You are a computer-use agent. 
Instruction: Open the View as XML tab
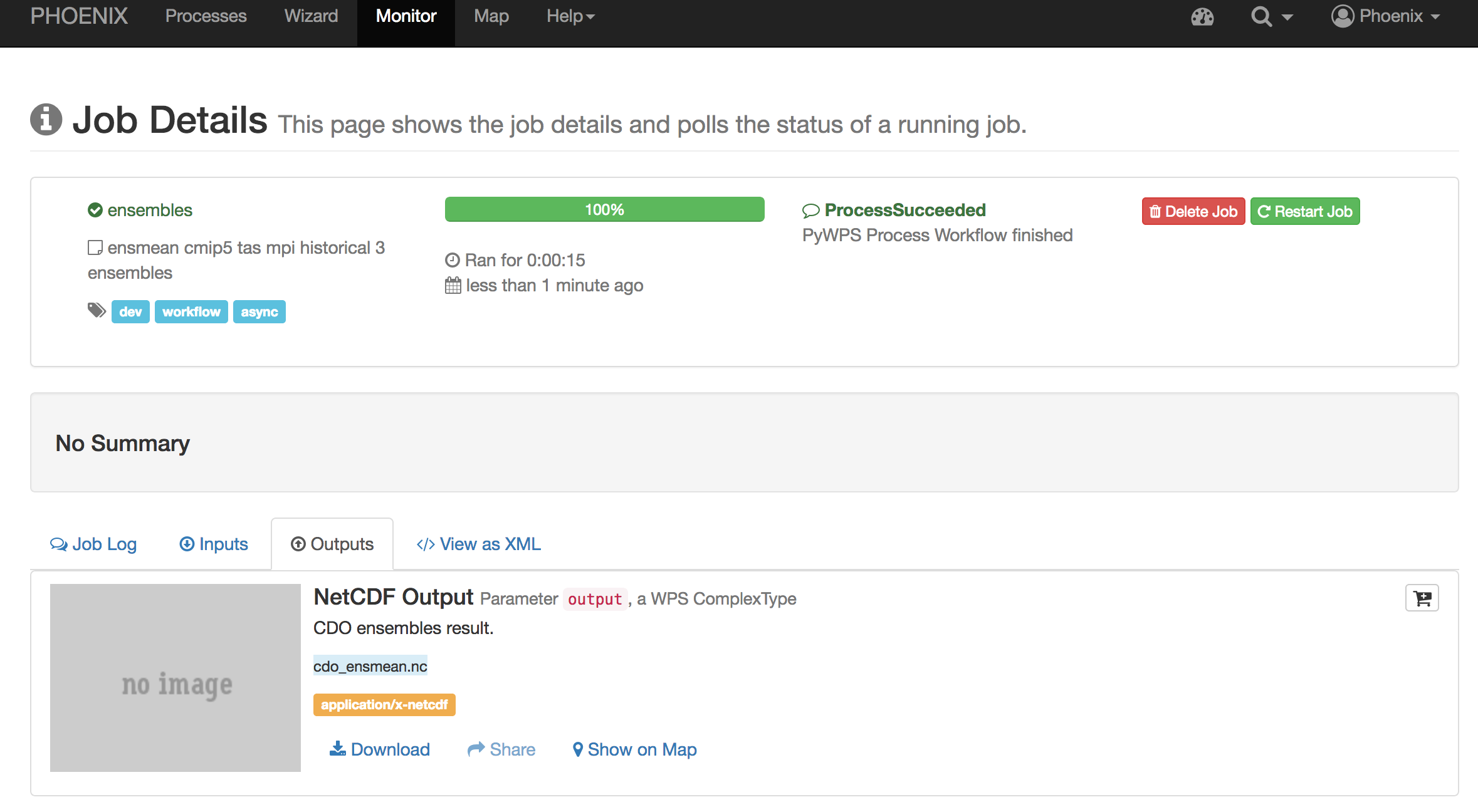point(479,544)
